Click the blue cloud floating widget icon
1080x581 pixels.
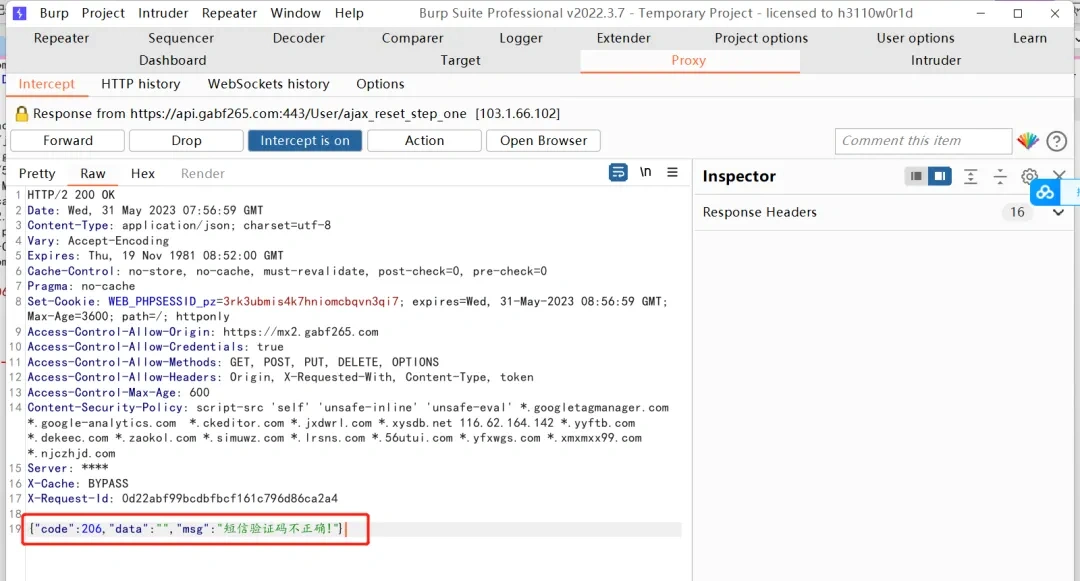pos(1045,192)
